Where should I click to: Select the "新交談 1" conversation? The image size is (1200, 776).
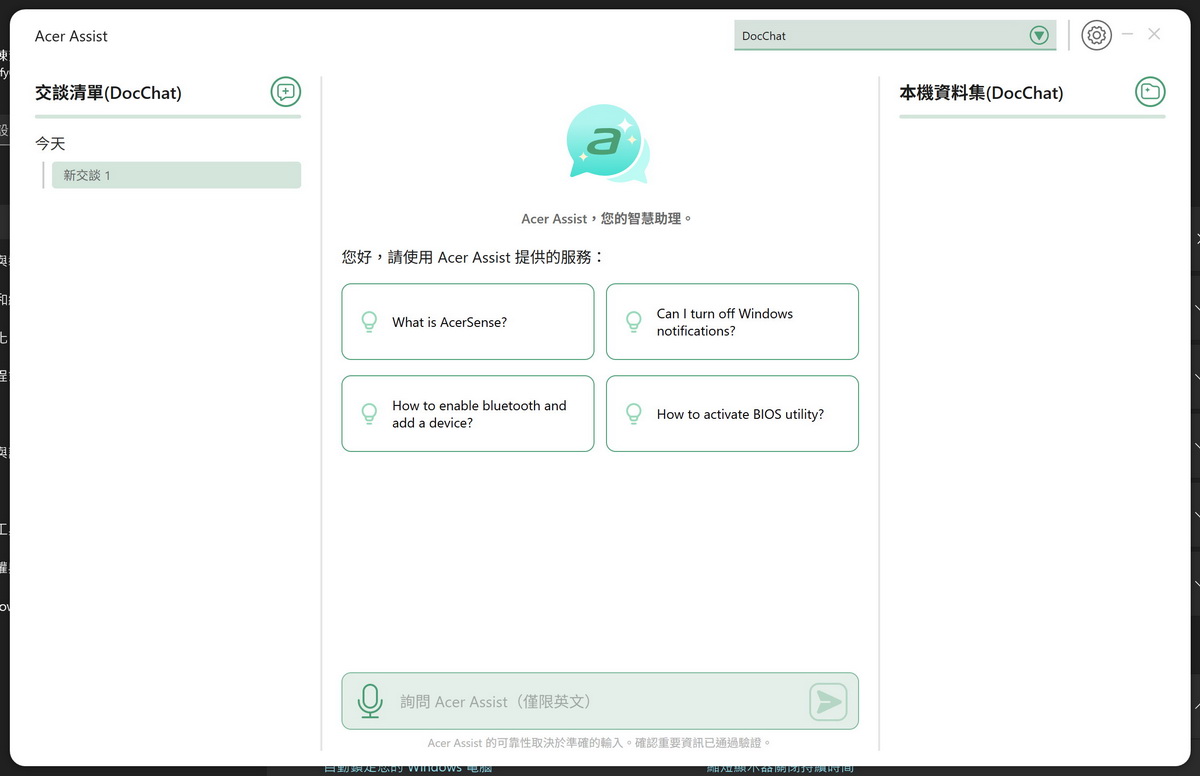tap(176, 175)
